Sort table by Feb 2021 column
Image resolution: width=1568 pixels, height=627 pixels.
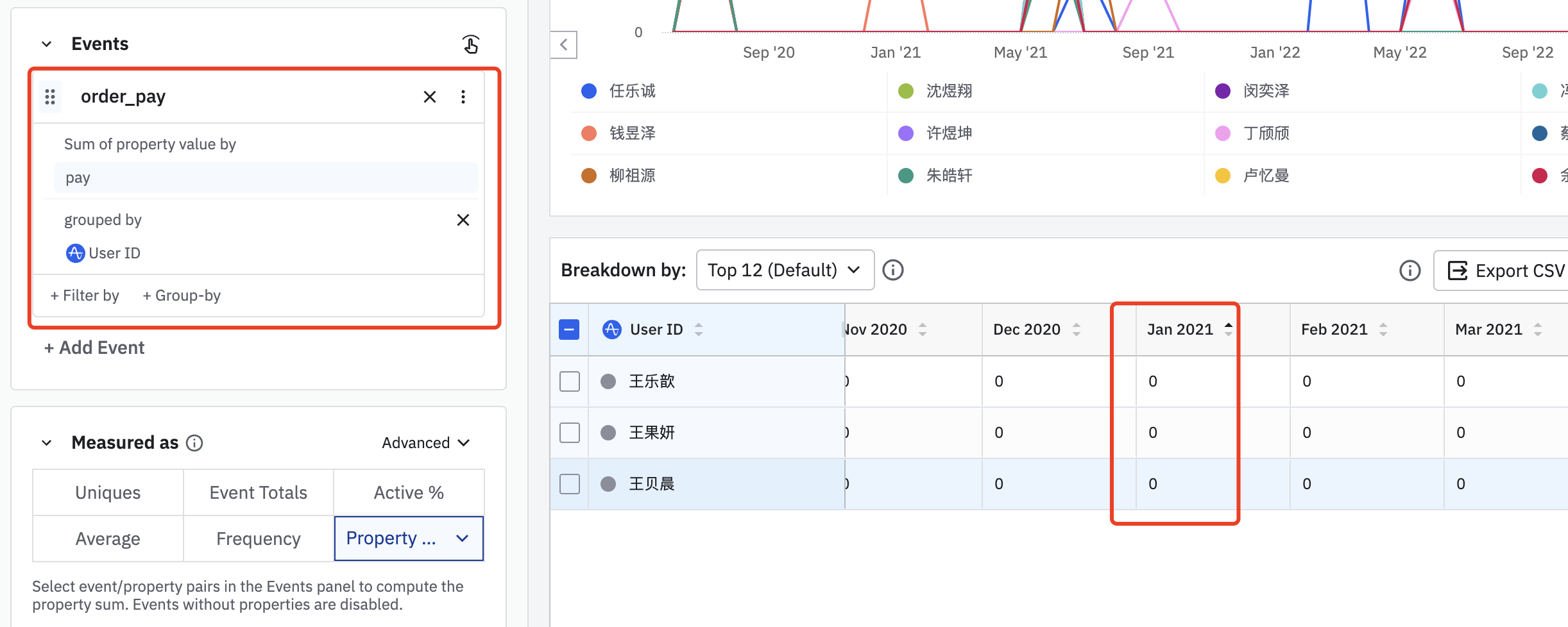click(1383, 330)
